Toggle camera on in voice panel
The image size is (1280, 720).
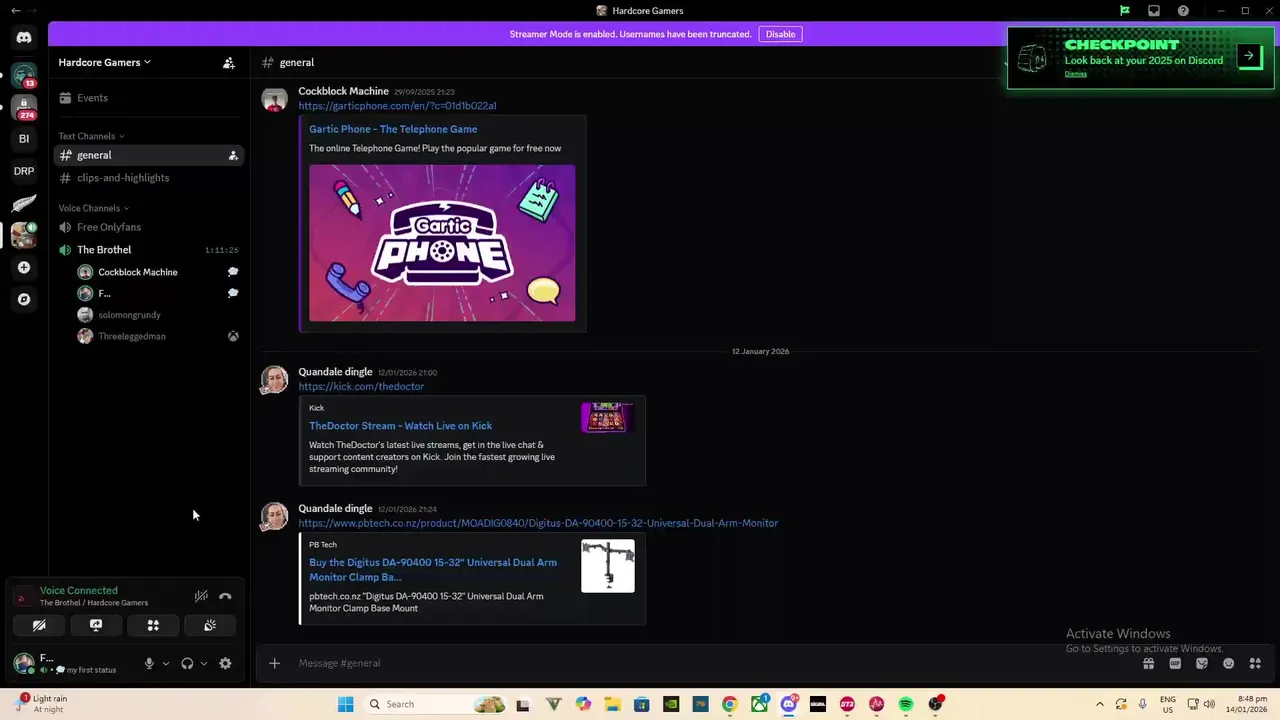(x=39, y=625)
